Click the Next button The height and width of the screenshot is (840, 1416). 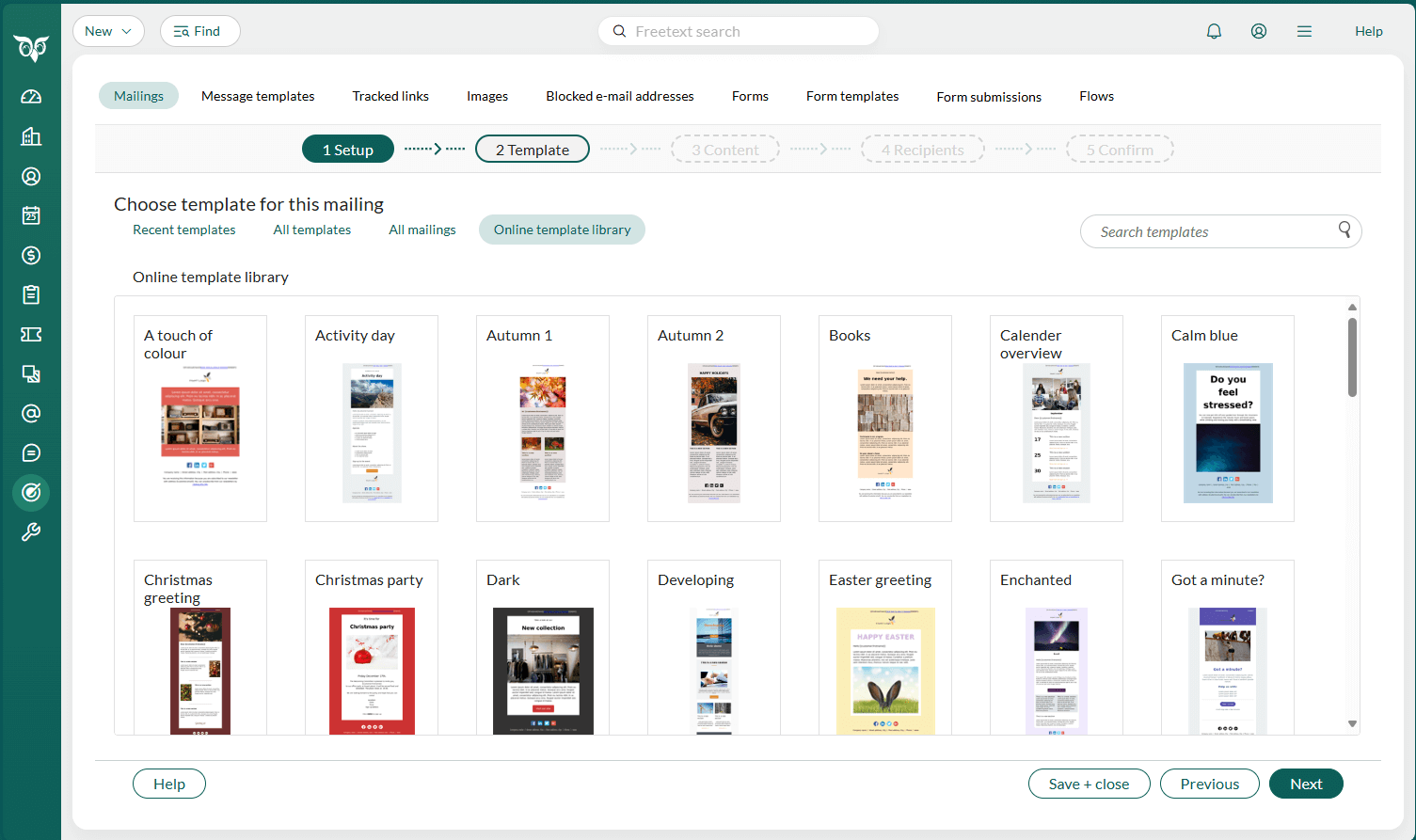pos(1306,784)
